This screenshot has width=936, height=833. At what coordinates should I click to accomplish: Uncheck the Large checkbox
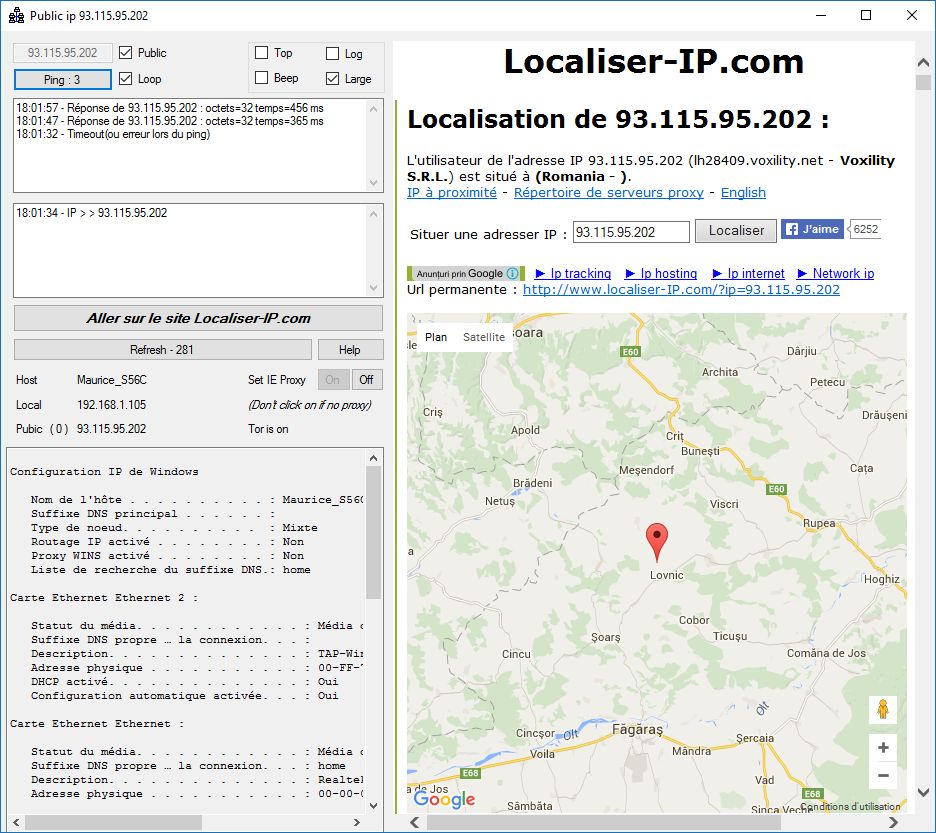pyautogui.click(x=332, y=78)
